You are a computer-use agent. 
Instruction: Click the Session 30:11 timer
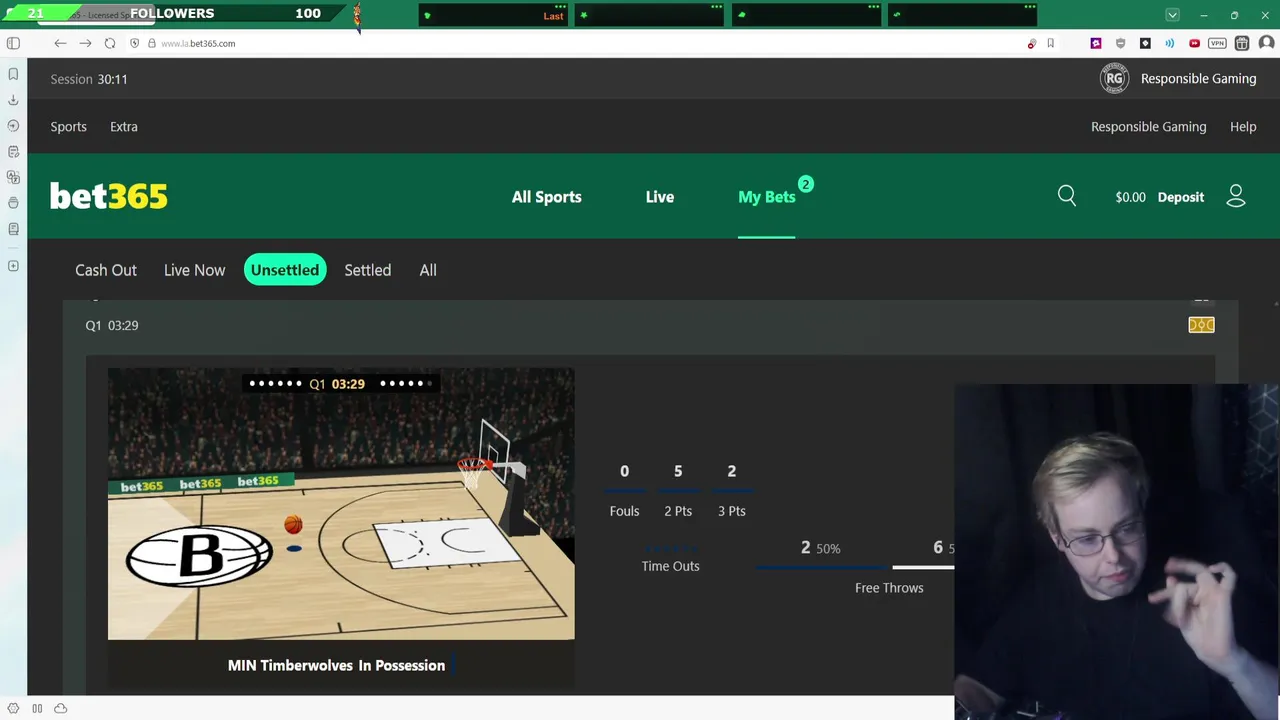click(x=89, y=79)
